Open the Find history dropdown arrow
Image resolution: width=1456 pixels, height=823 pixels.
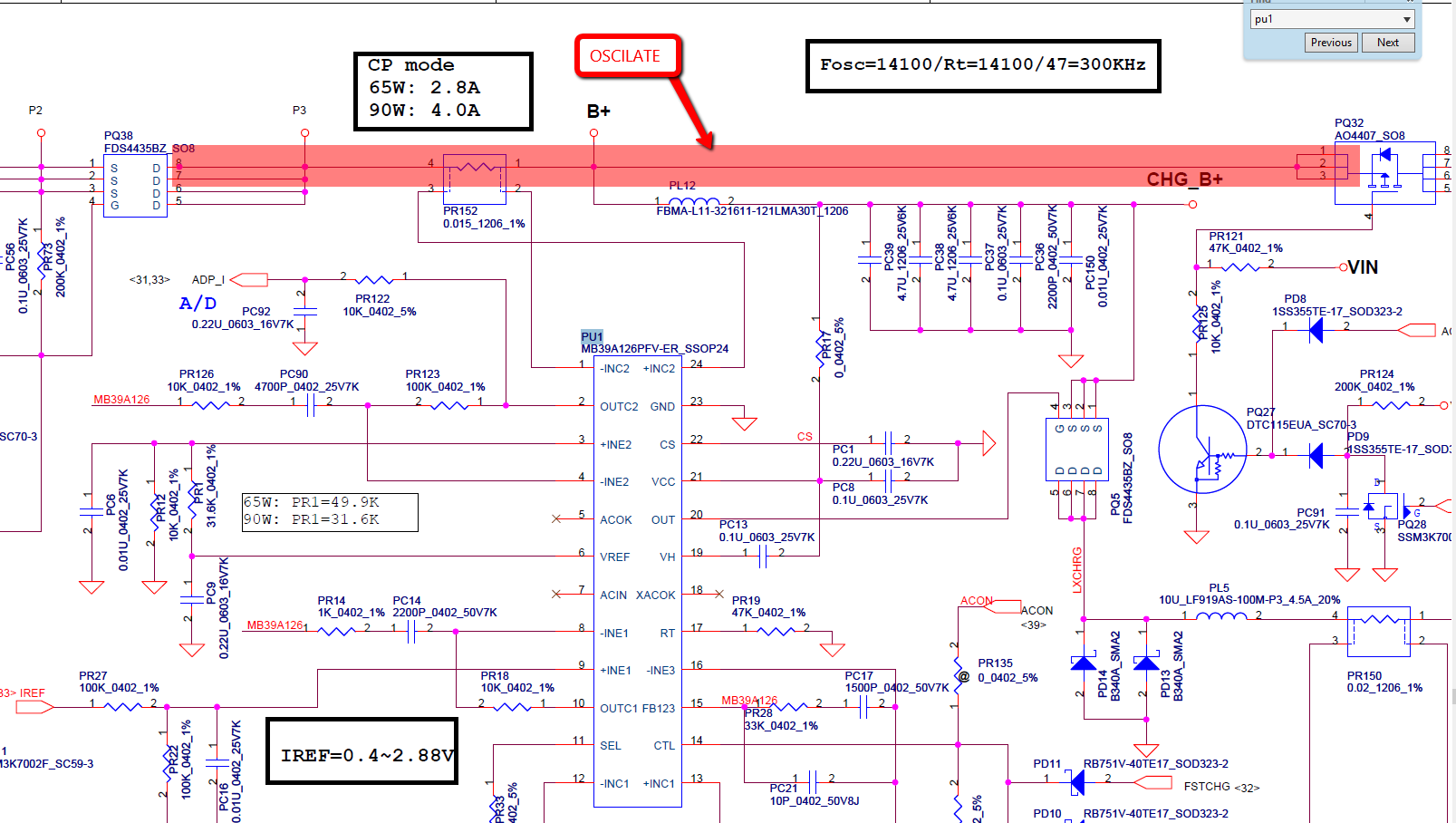1406,19
